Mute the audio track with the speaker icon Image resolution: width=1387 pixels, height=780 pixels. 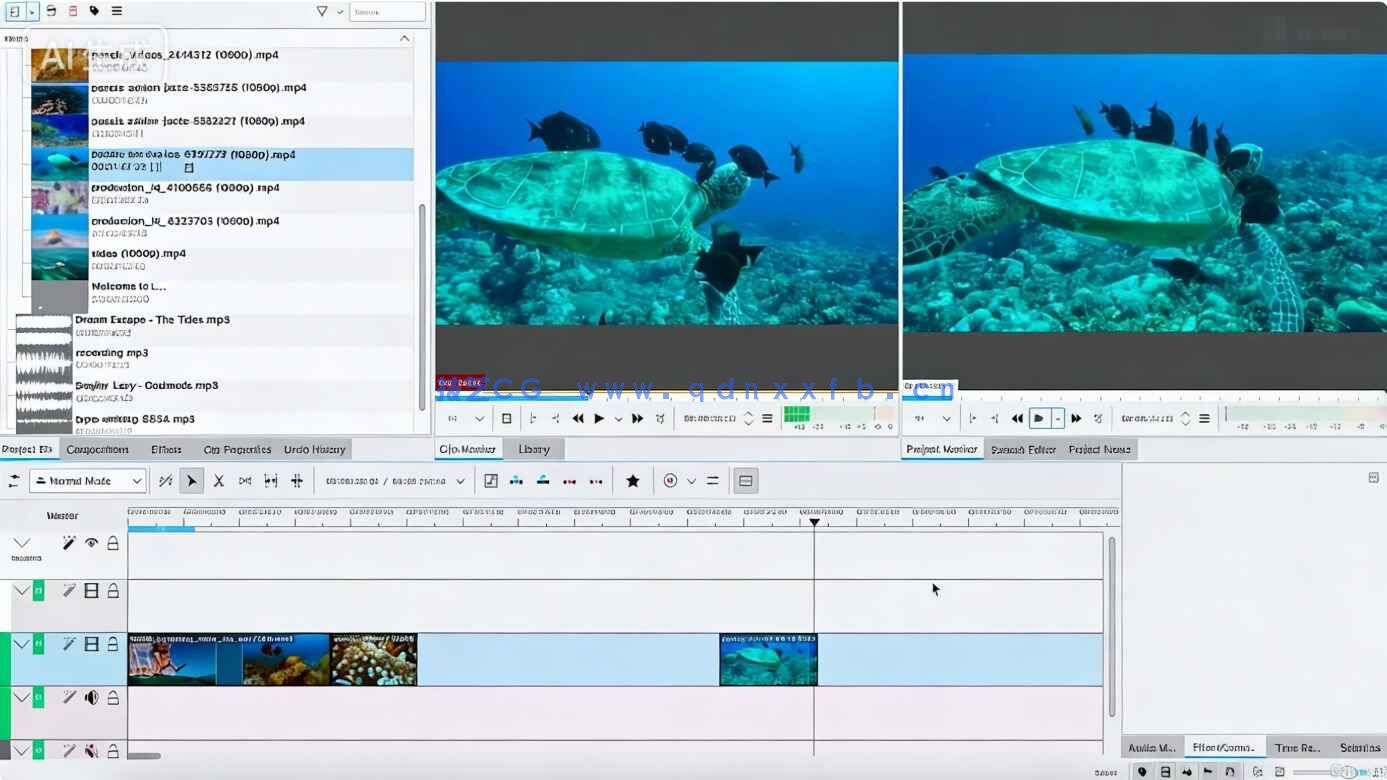pyautogui.click(x=91, y=697)
